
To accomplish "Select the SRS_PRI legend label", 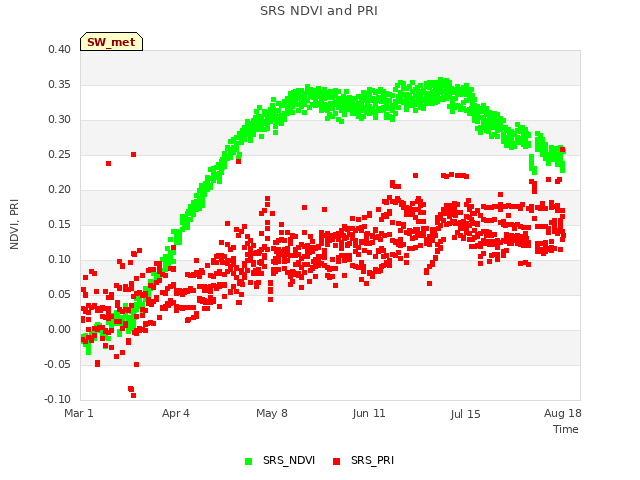I will click(372, 460).
